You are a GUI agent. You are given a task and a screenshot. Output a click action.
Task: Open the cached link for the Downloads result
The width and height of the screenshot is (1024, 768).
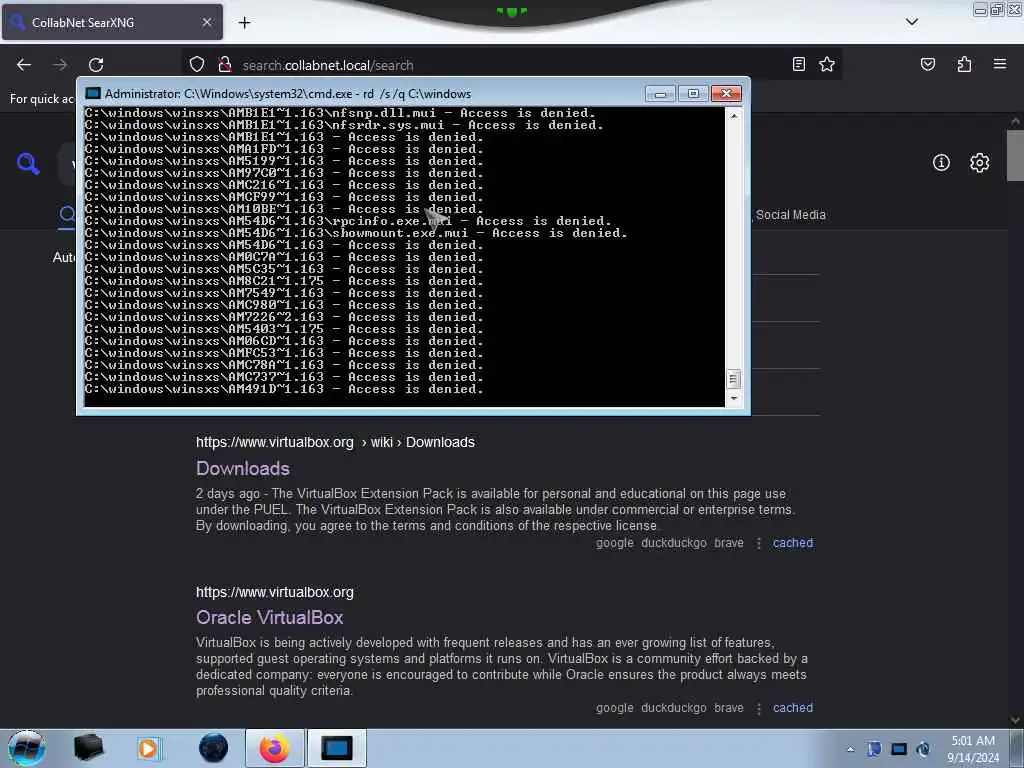tap(793, 543)
